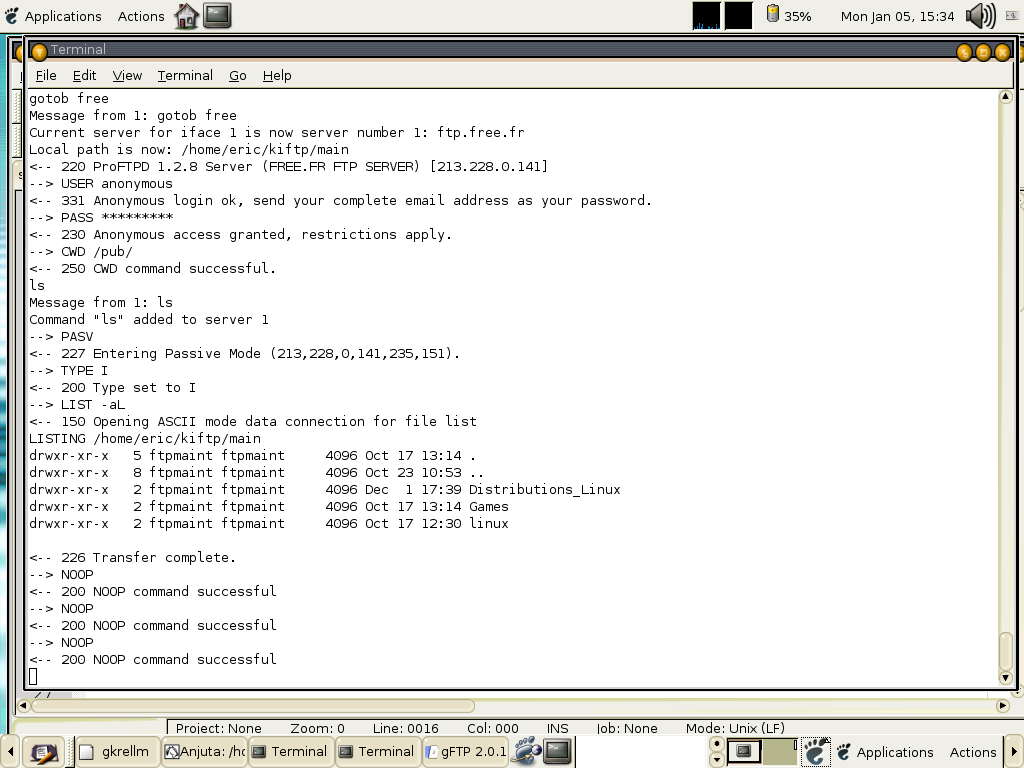Screen dimensions: 1024x768
Task: Open the File menu
Action: coord(46,75)
